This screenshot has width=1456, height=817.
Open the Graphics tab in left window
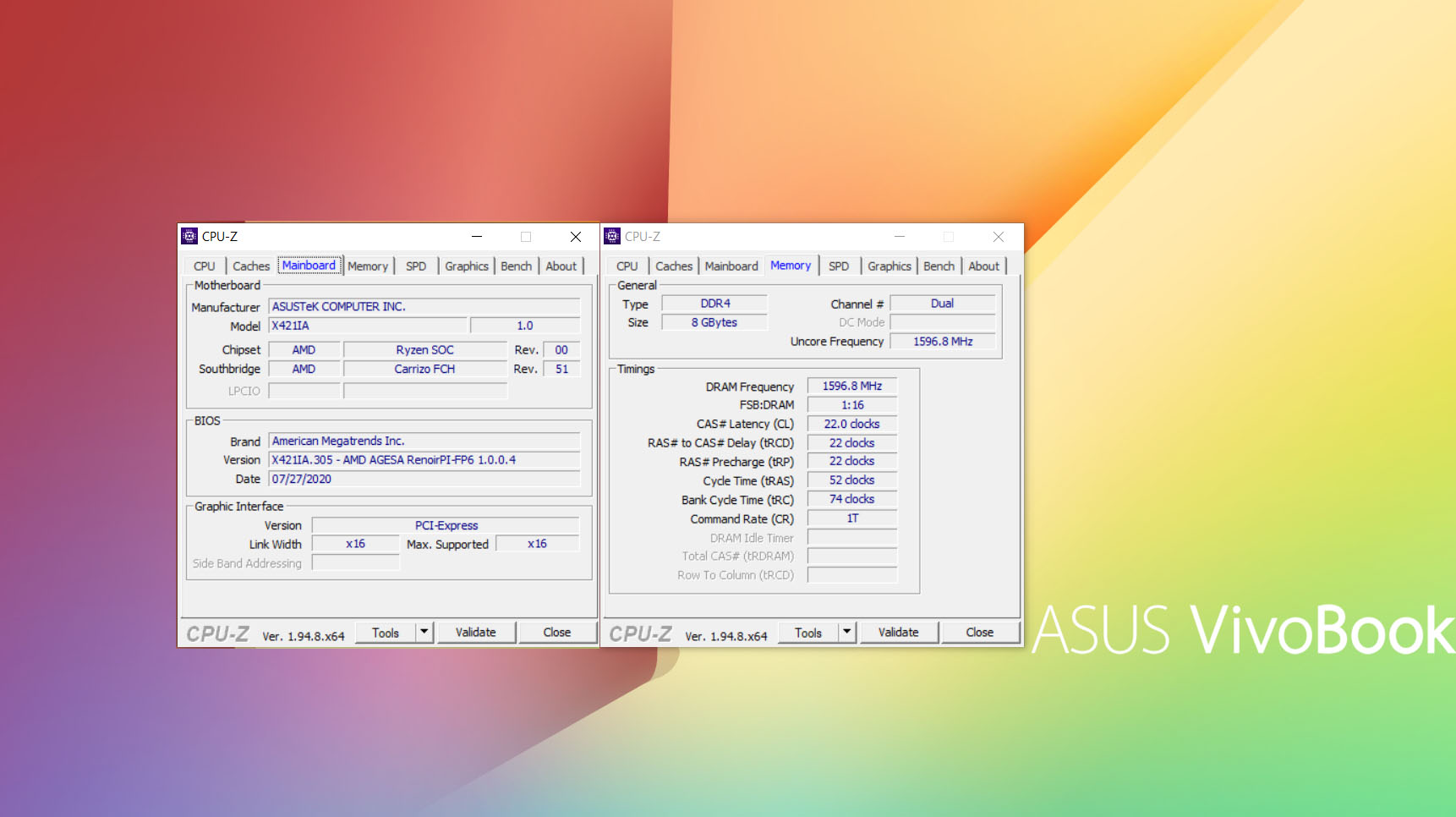[467, 266]
